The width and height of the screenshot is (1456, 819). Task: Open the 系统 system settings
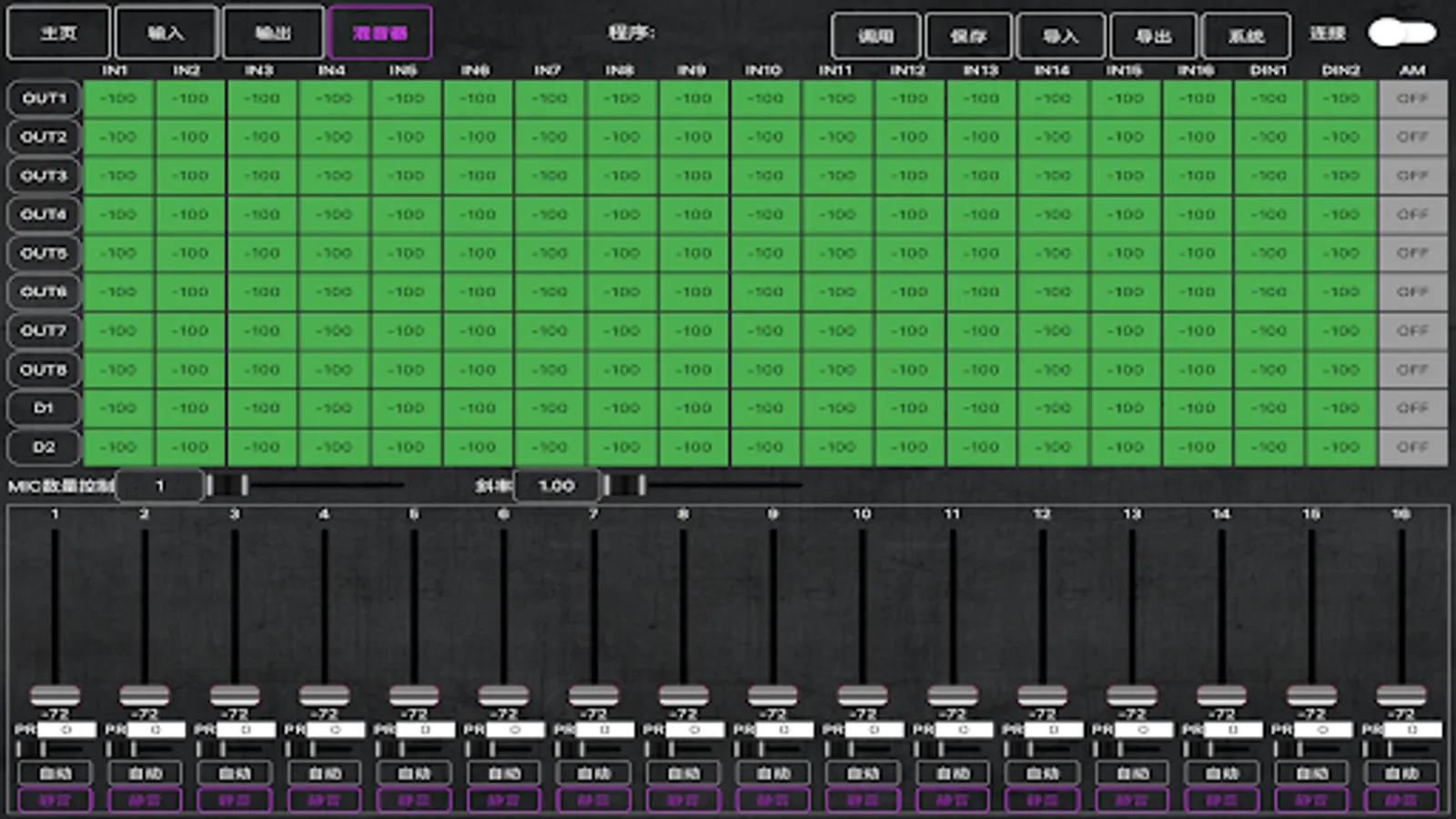1246,36
